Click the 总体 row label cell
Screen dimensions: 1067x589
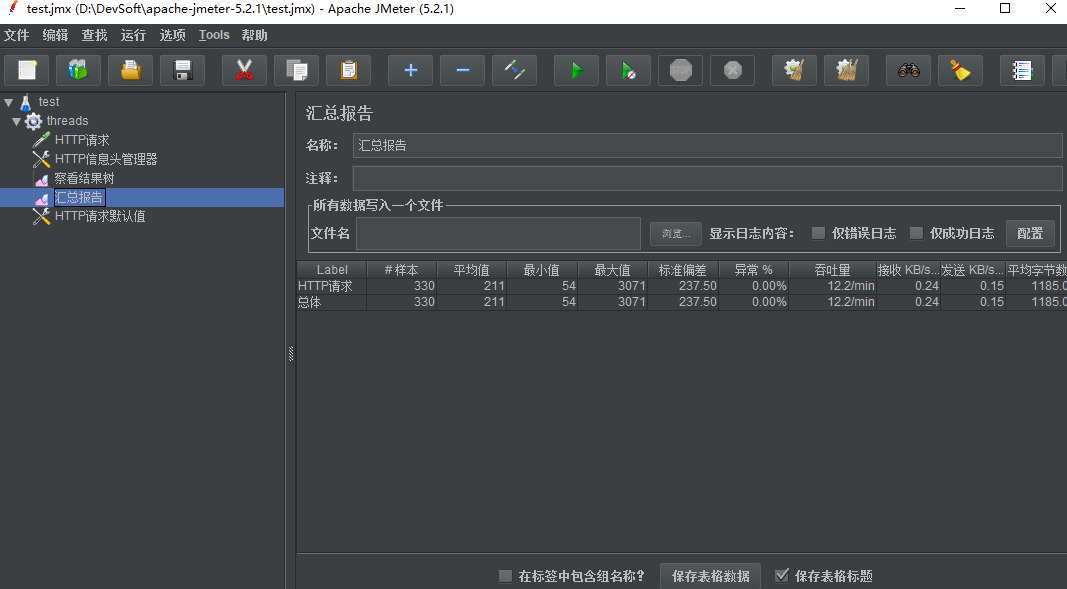click(x=332, y=302)
